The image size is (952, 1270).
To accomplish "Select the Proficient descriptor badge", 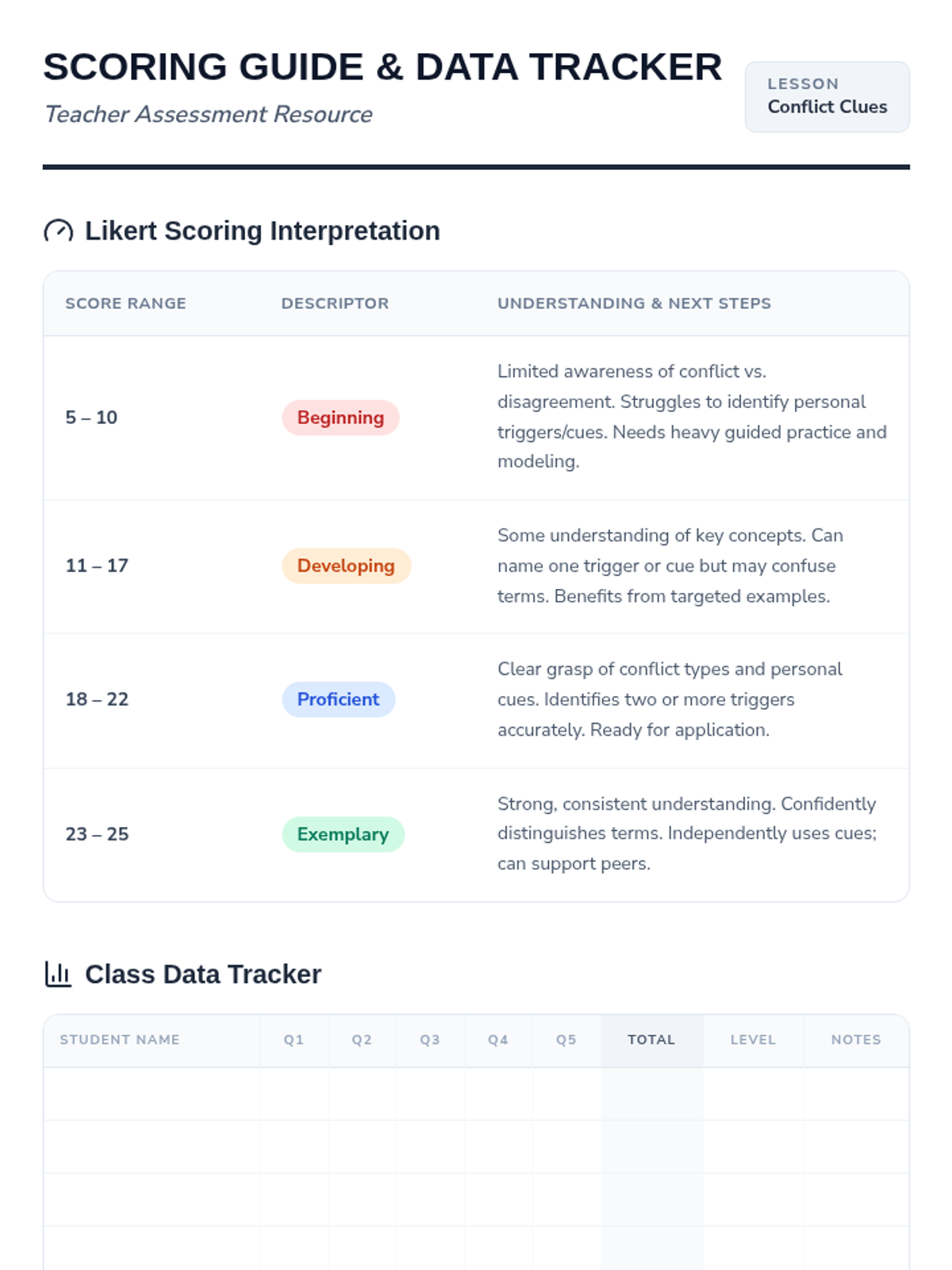I will coord(338,699).
